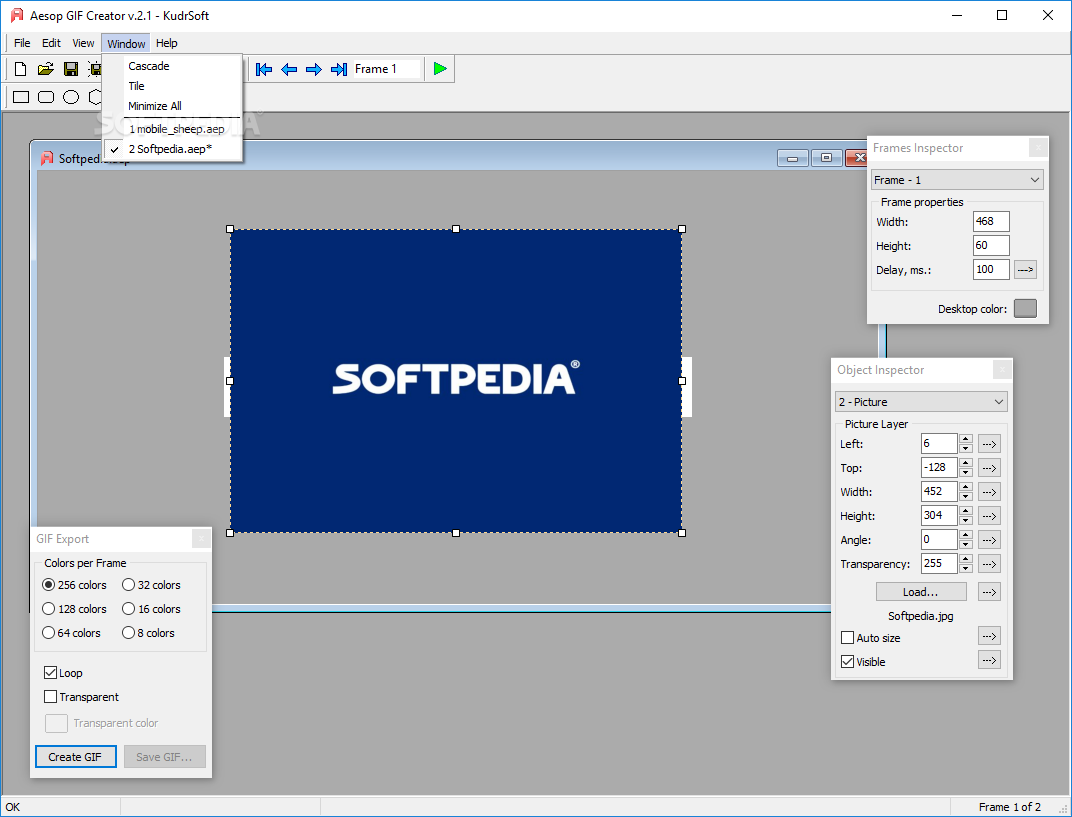Open the Help menu
Image resolution: width=1072 pixels, height=817 pixels.
(x=166, y=43)
